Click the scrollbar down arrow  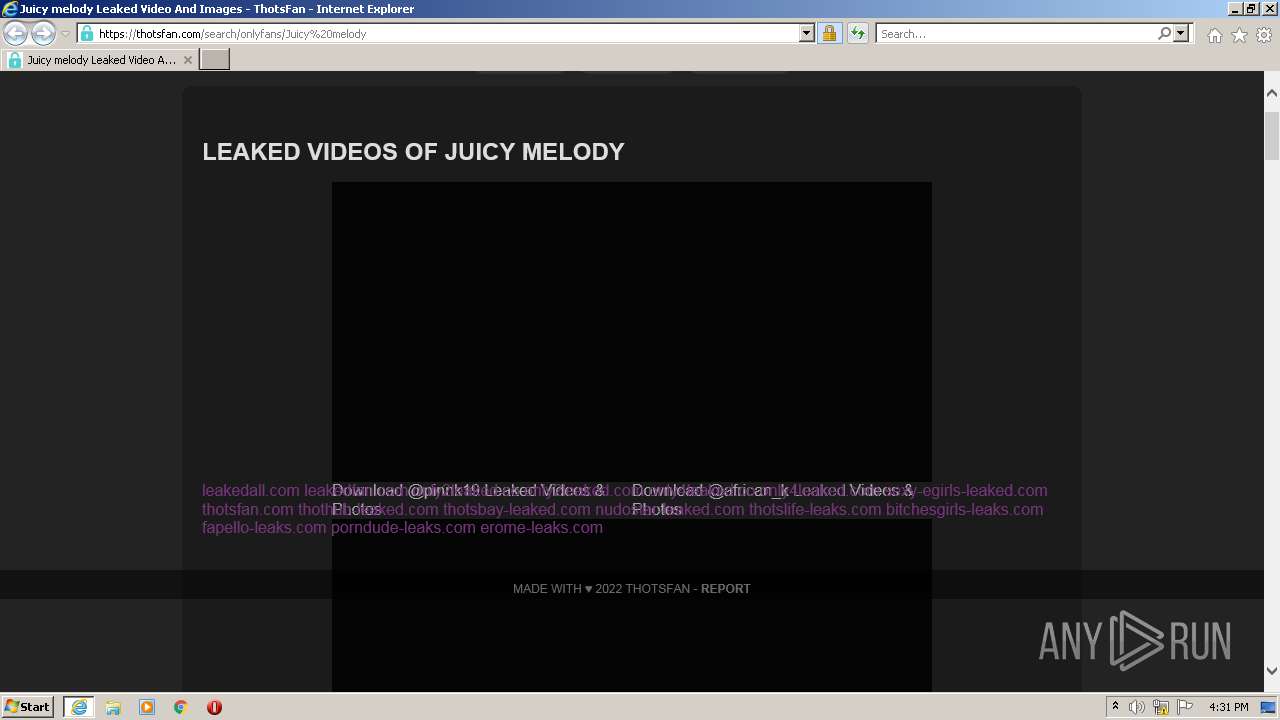coord(1272,671)
